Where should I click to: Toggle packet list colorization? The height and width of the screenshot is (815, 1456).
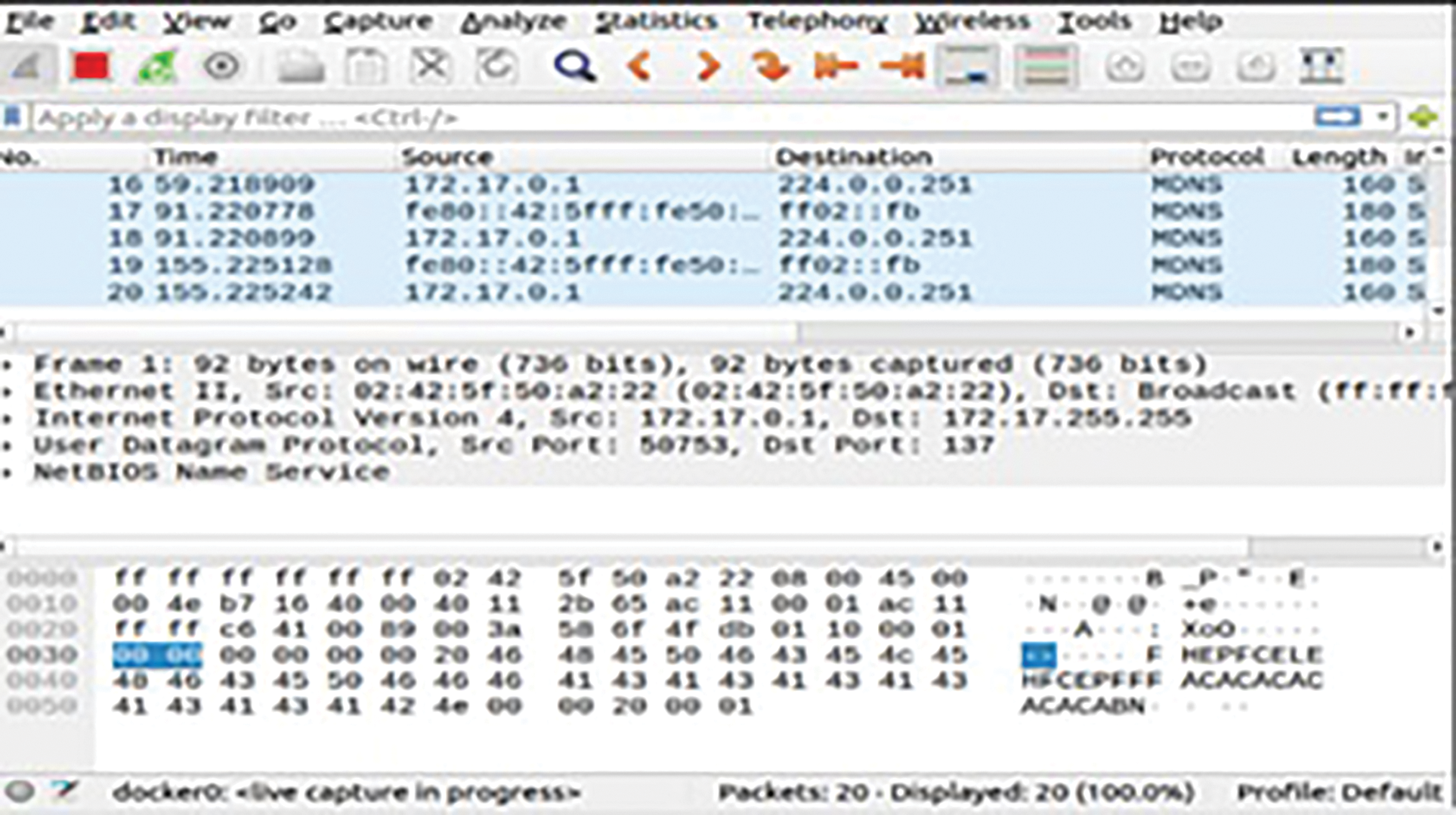1046,67
